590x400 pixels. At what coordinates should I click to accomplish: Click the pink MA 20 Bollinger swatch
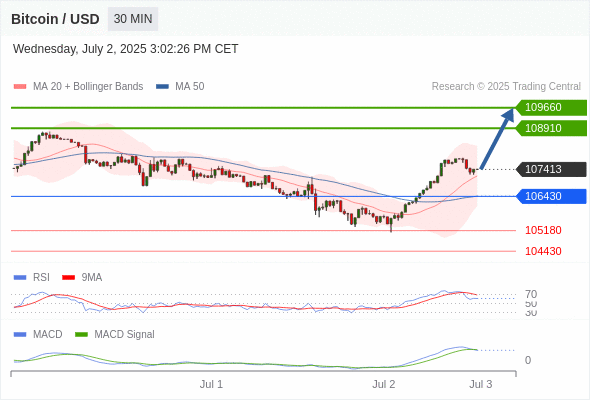20,87
